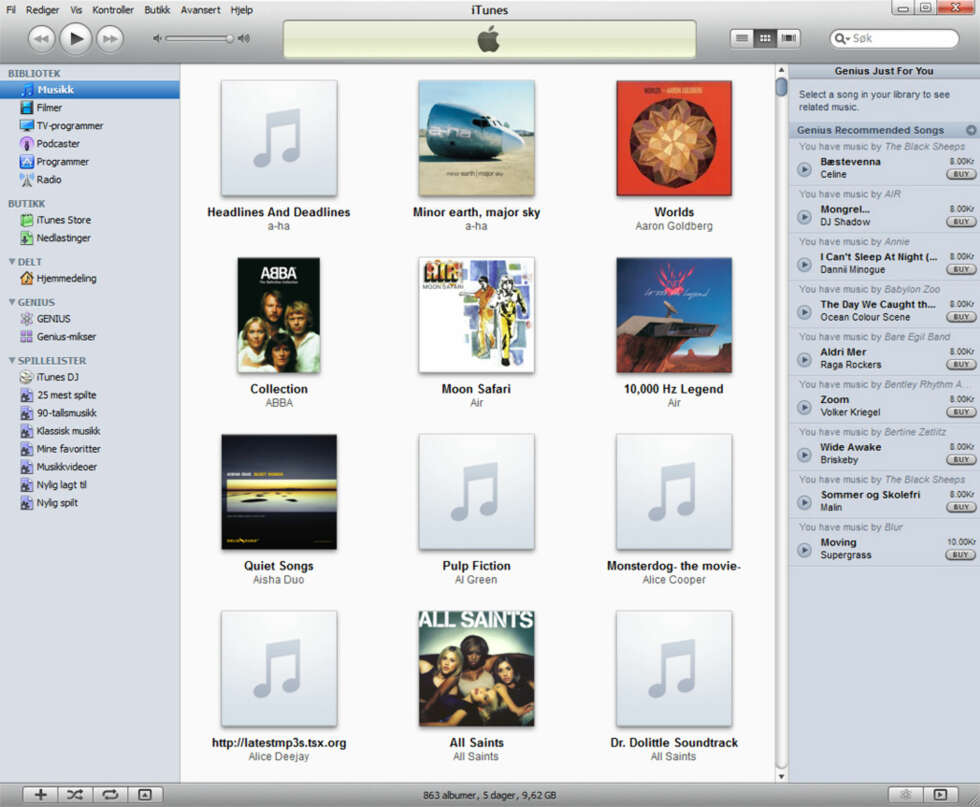Collapse the GENIUS section
Screen dimensions: 980x807
[12, 302]
